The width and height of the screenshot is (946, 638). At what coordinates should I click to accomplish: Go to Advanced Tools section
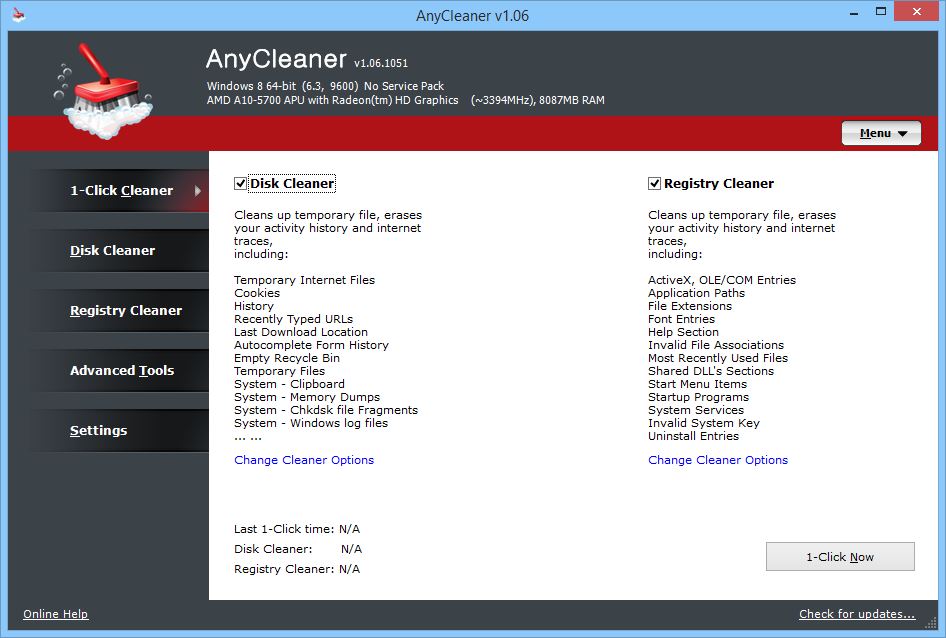point(121,371)
